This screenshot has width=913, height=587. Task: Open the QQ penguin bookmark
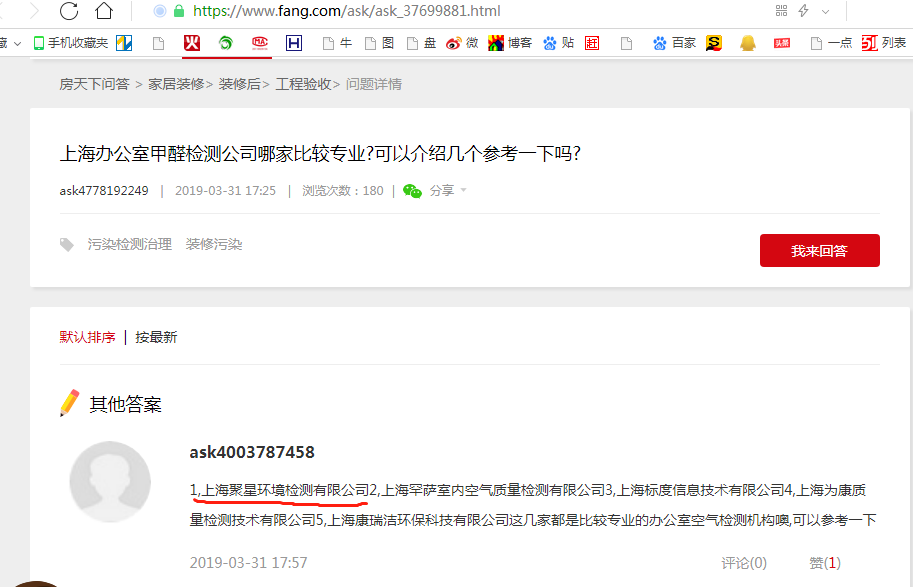[x=747, y=43]
